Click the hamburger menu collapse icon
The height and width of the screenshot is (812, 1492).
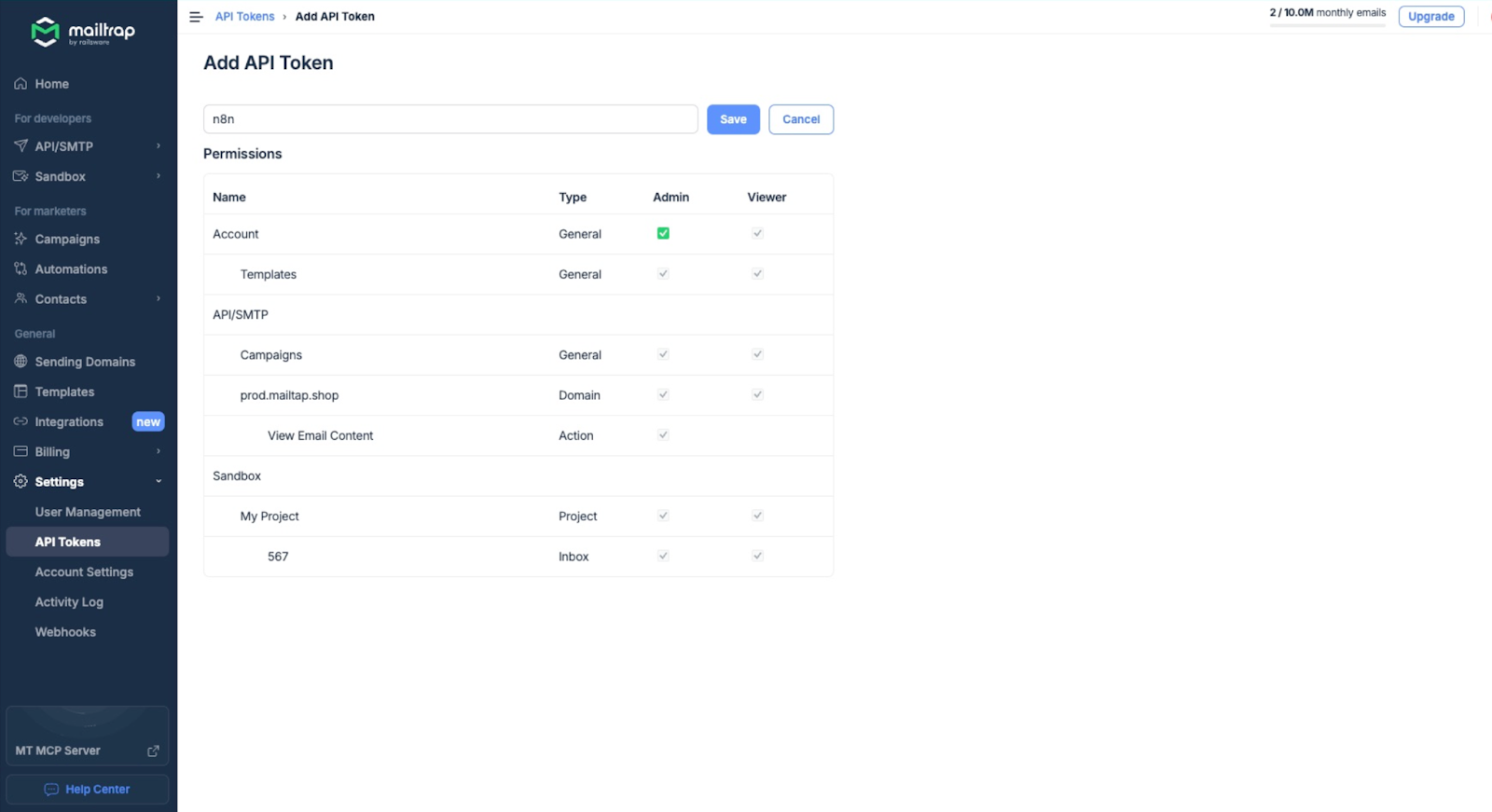click(196, 17)
